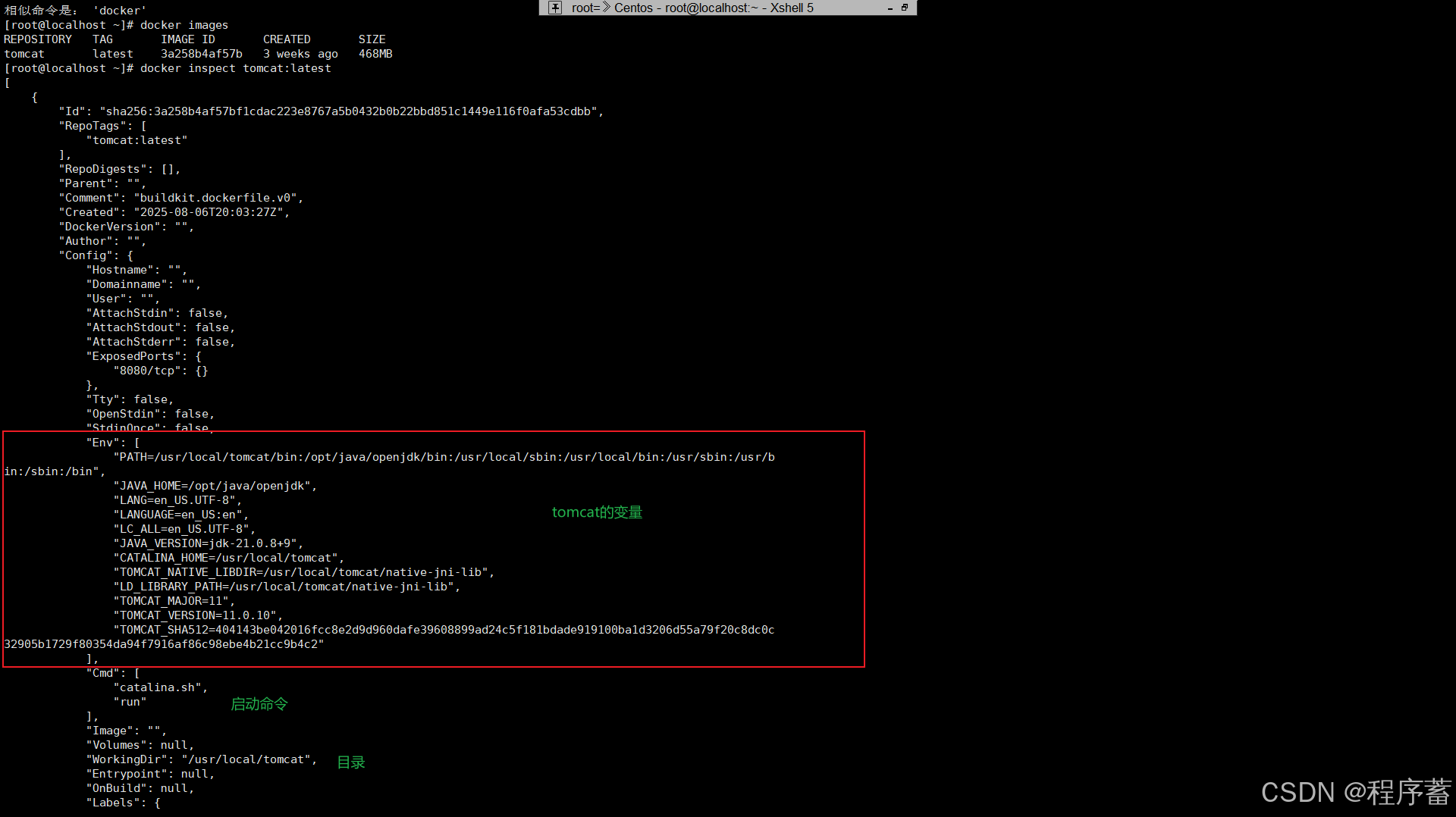Click the "User" line
Image resolution: width=1456 pixels, height=817 pixels.
[x=123, y=299]
